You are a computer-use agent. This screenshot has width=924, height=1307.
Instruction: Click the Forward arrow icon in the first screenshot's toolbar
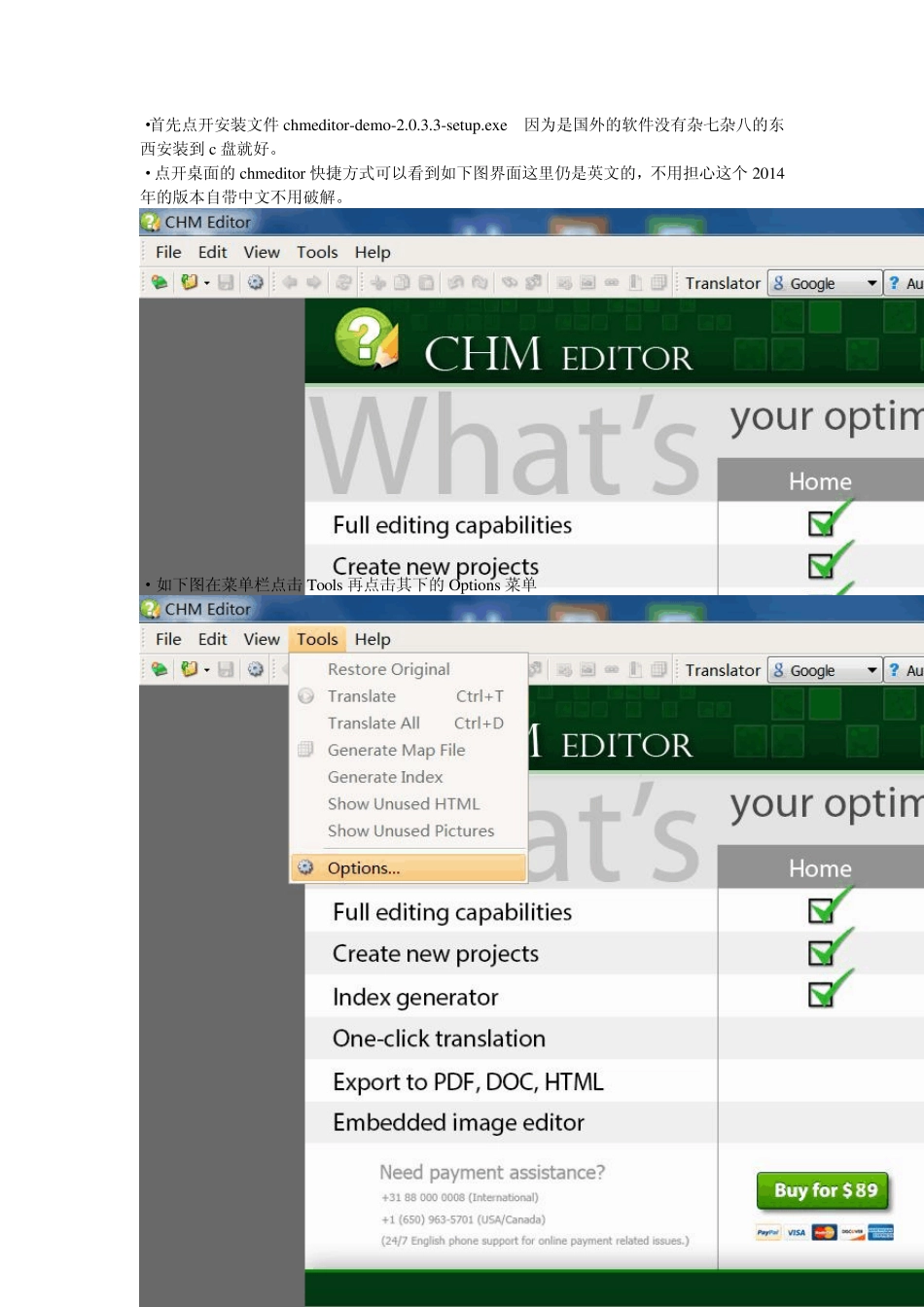tap(314, 283)
